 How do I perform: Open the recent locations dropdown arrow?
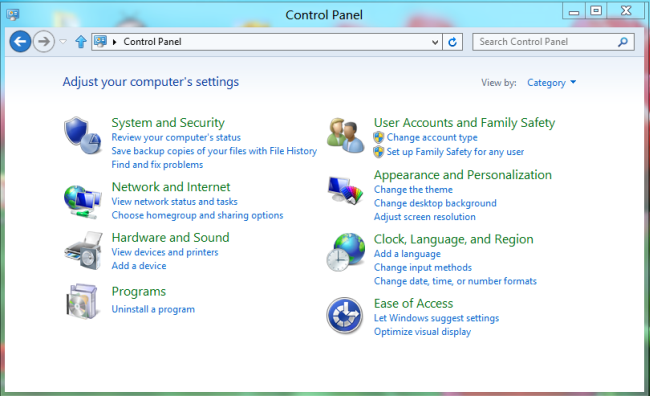[63, 41]
